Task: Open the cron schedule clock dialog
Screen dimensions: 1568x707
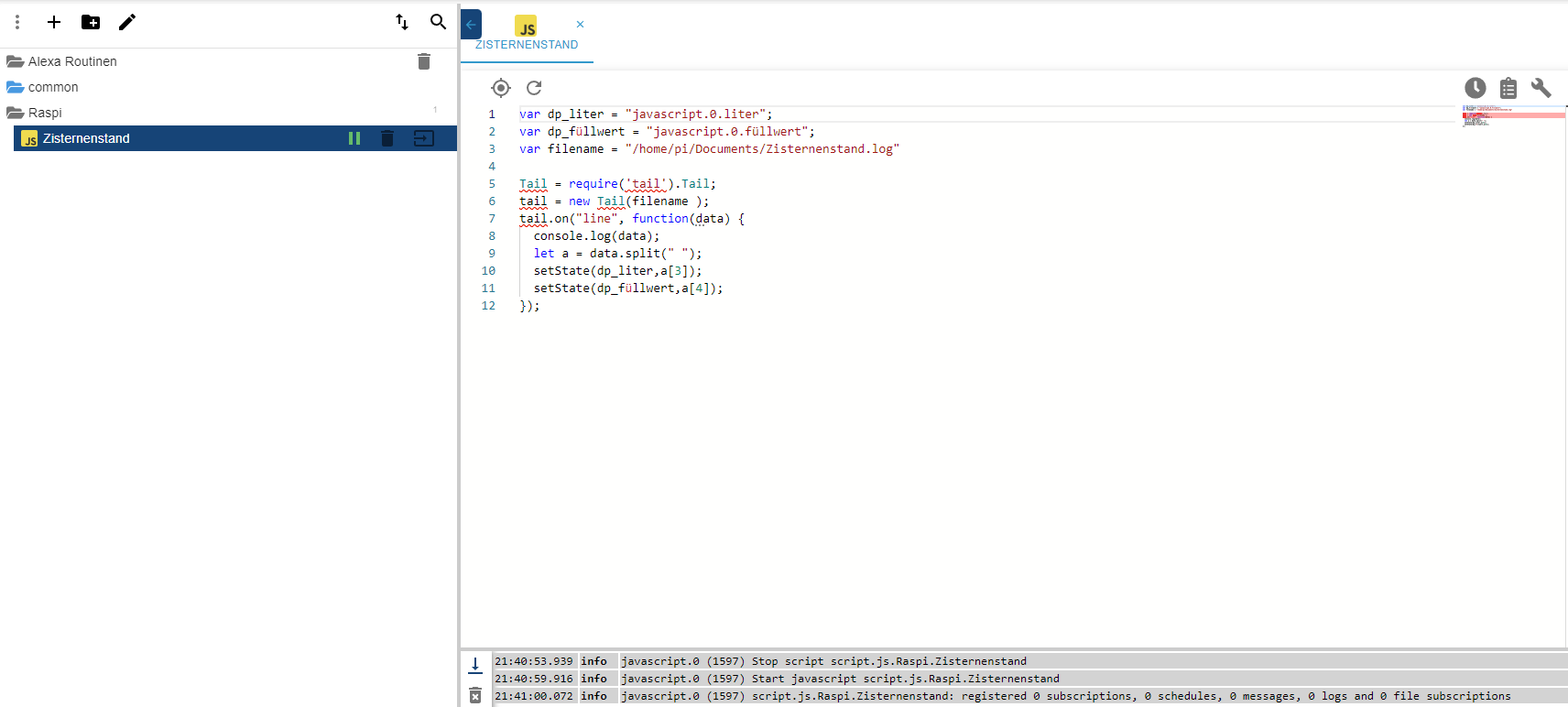Action: click(x=1475, y=88)
